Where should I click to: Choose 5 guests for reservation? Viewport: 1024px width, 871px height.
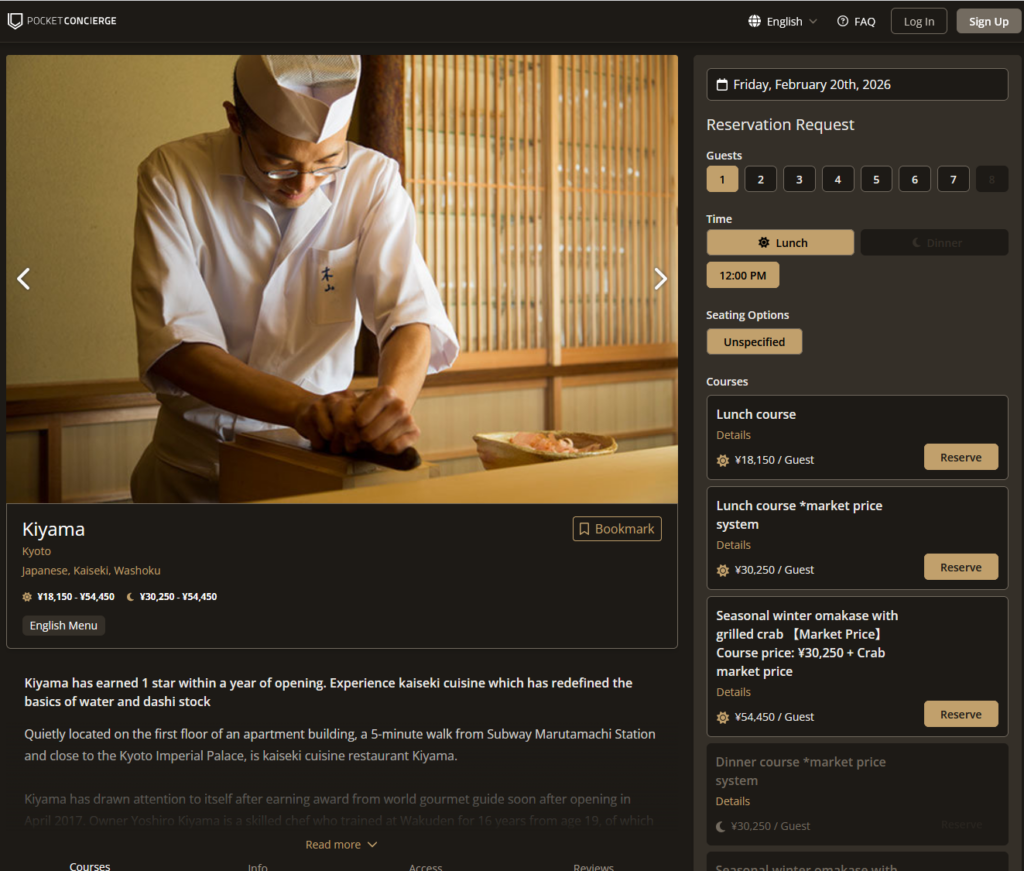click(876, 179)
